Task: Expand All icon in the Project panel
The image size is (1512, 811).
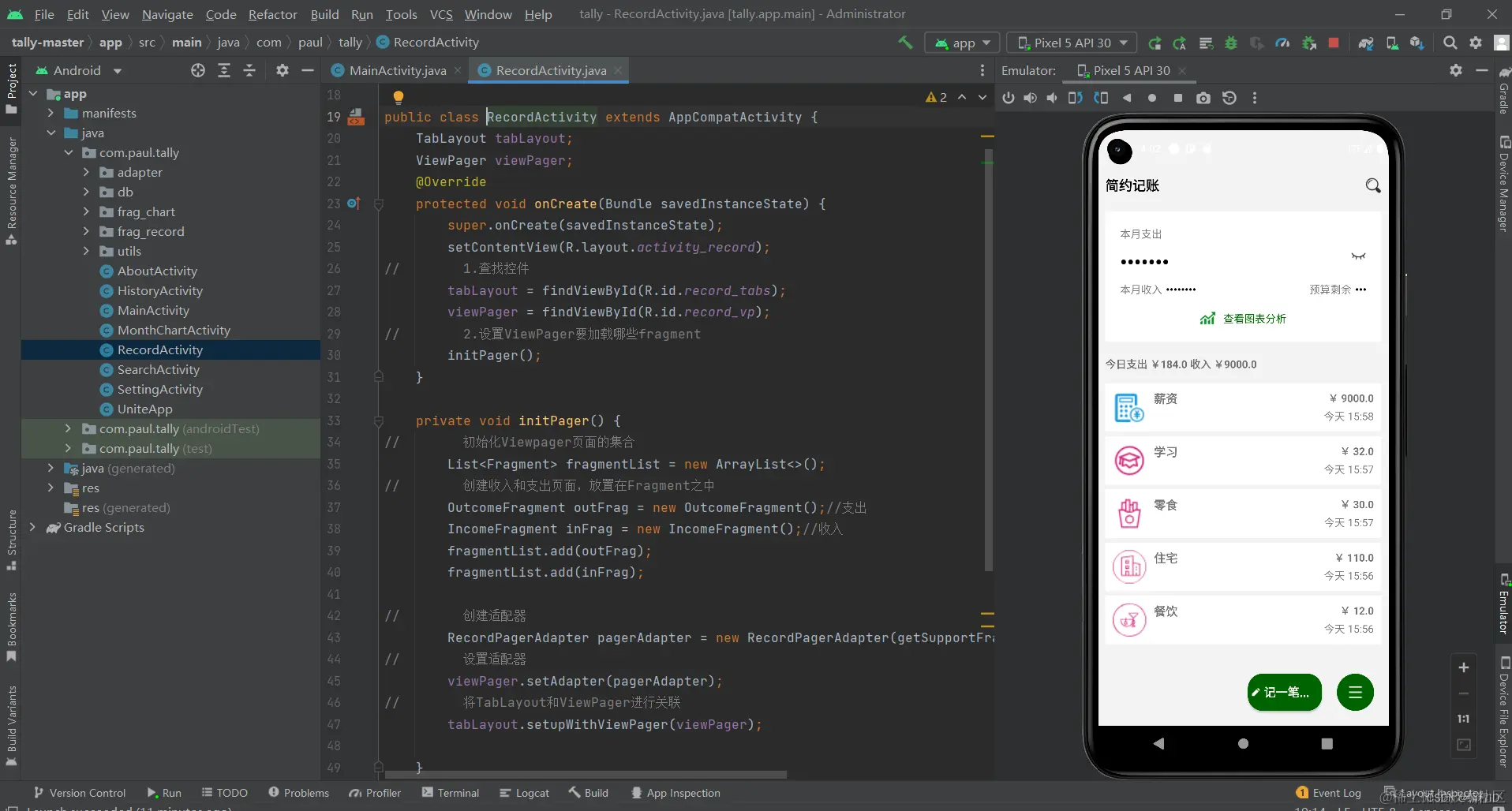Action: pyautogui.click(x=224, y=70)
